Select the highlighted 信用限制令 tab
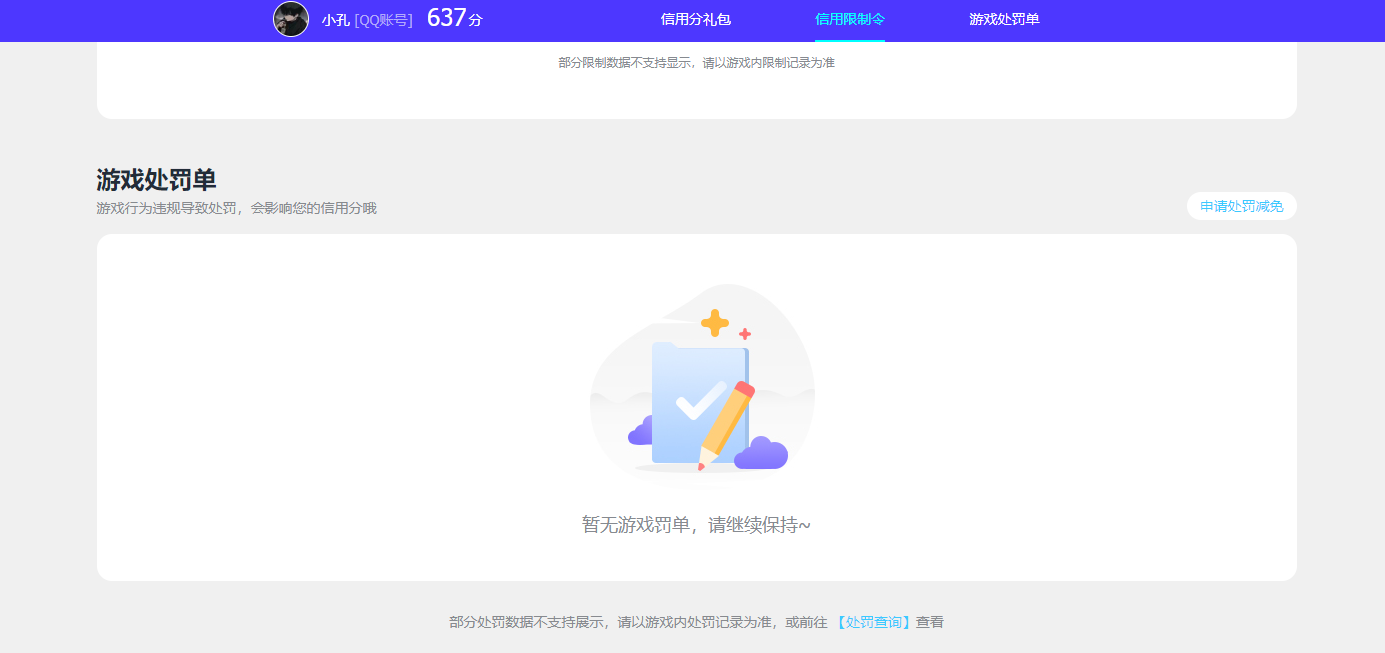Screen dimensions: 1385x653 (x=848, y=19)
